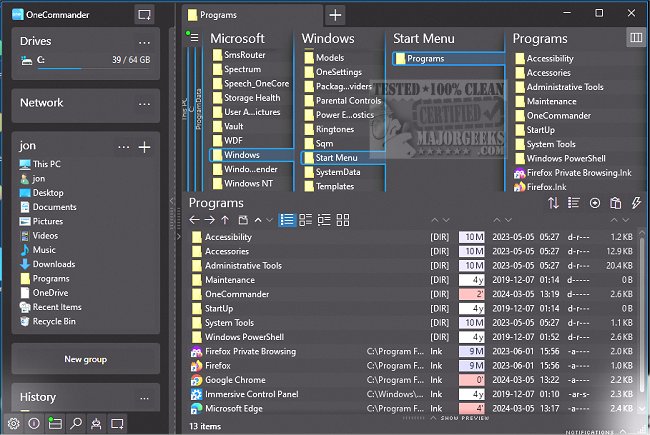
Task: Click the bright up chevron in navigation toolbar
Action: pos(258,220)
